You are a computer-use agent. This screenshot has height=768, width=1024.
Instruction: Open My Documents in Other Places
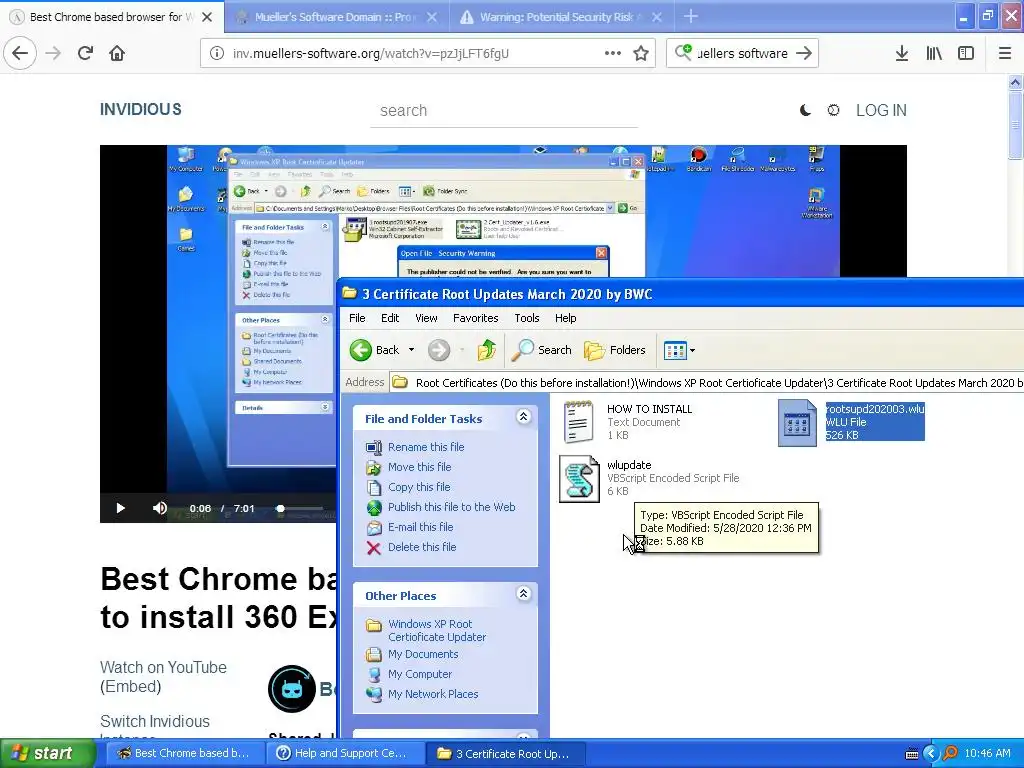pyautogui.click(x=423, y=654)
